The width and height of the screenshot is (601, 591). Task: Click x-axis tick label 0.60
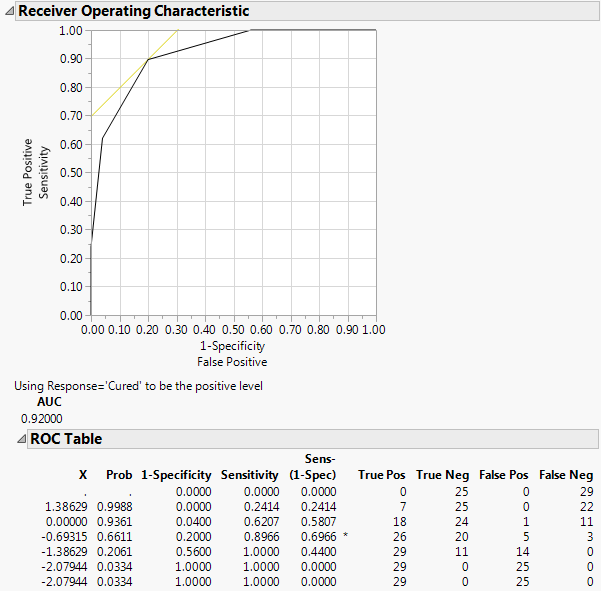tap(261, 330)
